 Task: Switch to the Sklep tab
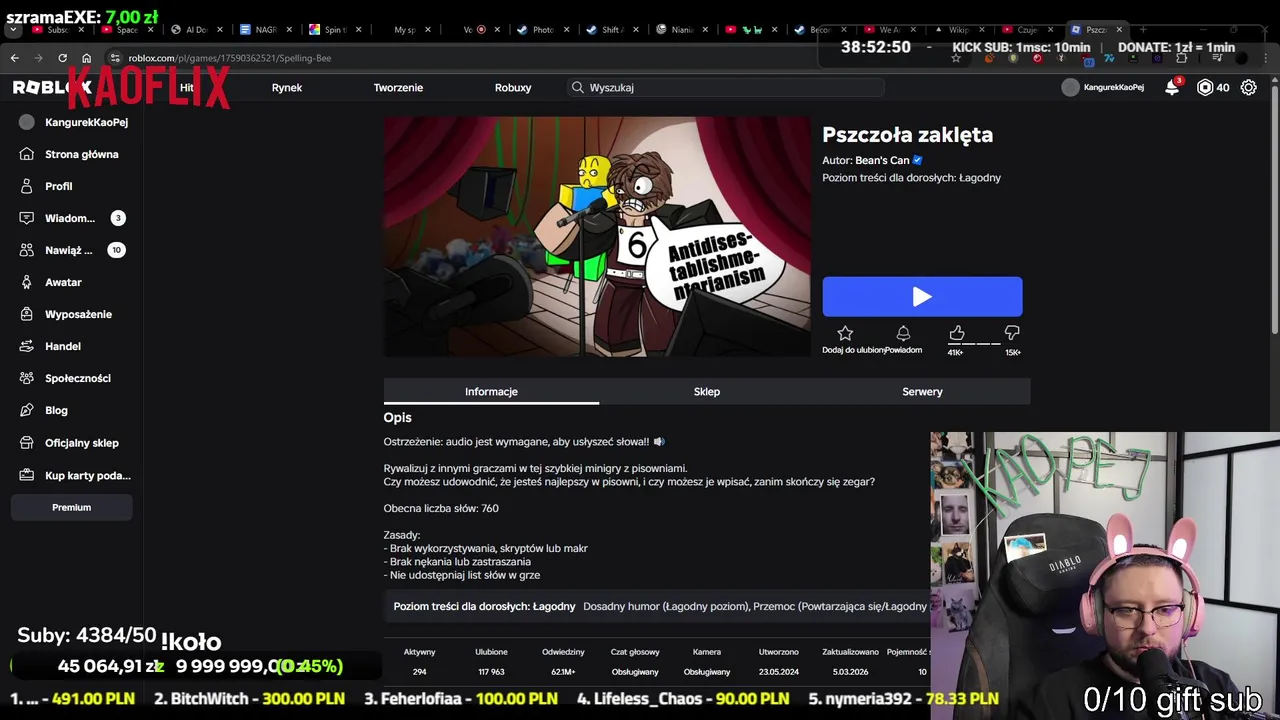click(x=707, y=392)
